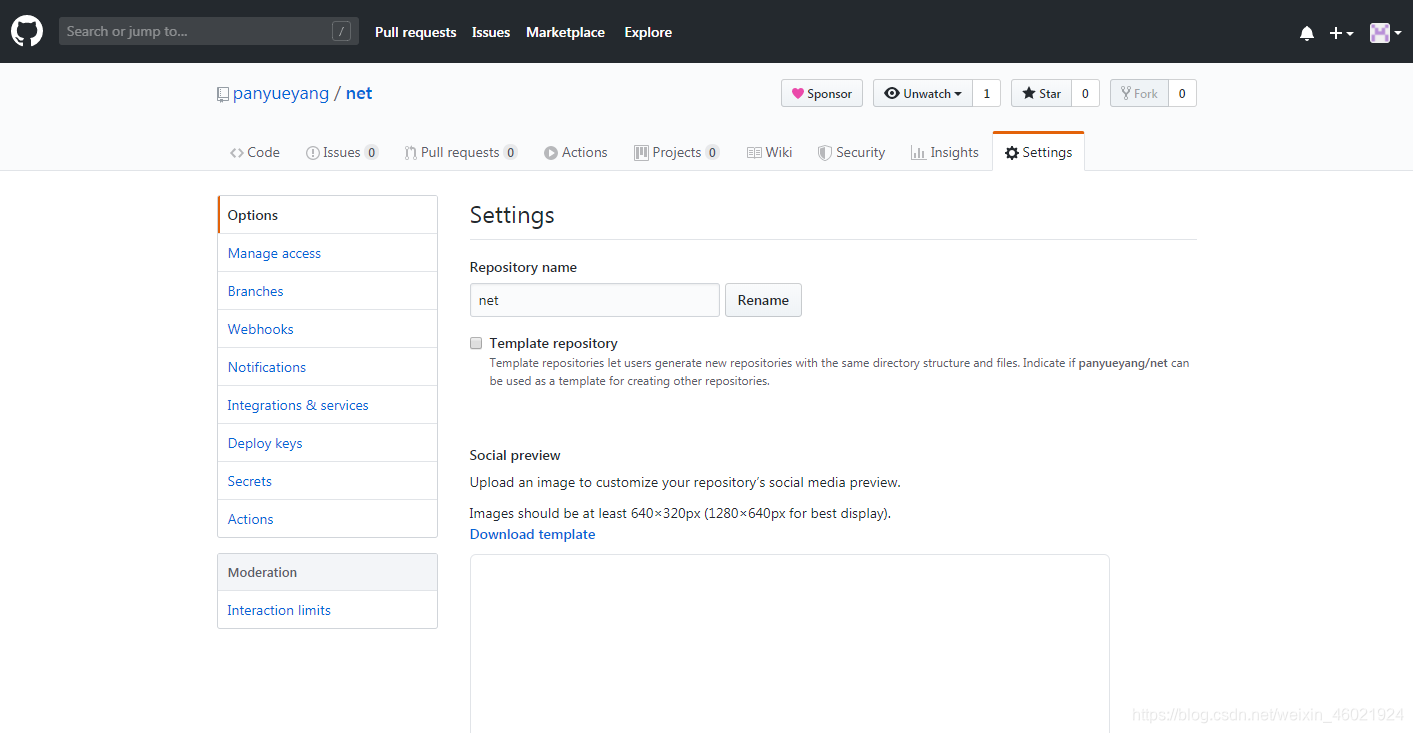This screenshot has width=1413, height=733.
Task: Open Integrations & services settings
Action: click(327, 405)
